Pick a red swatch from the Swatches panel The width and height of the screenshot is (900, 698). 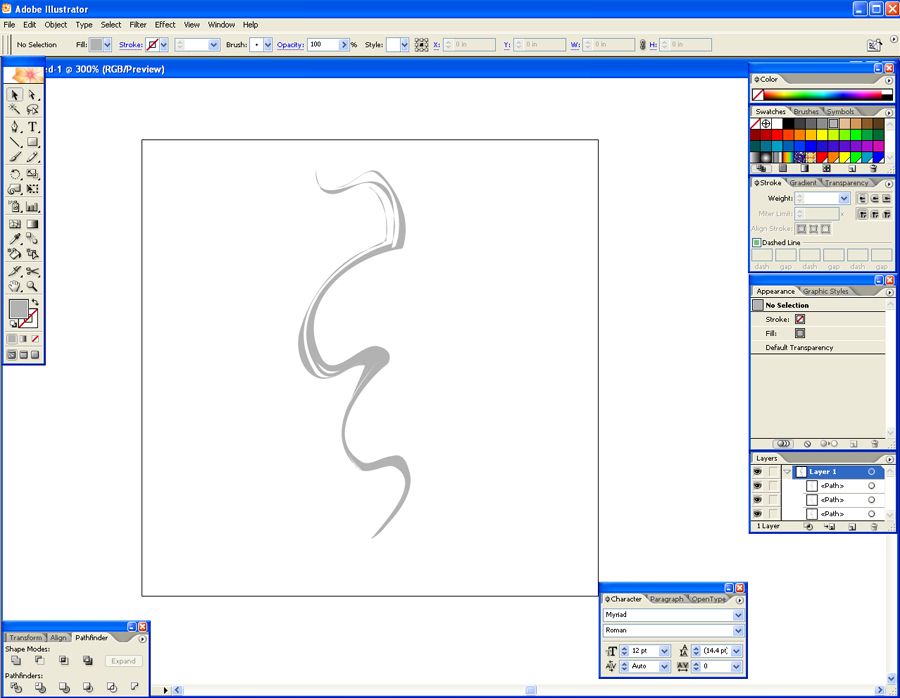click(x=776, y=135)
